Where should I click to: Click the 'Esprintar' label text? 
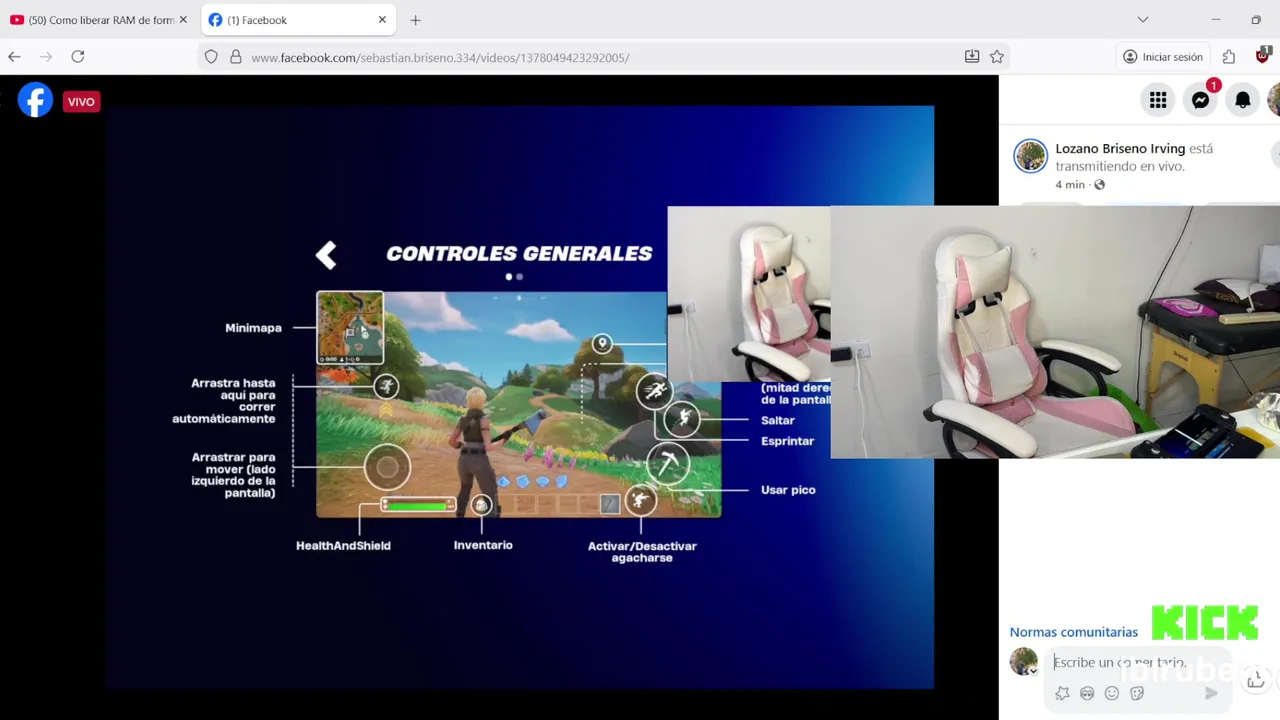click(787, 441)
